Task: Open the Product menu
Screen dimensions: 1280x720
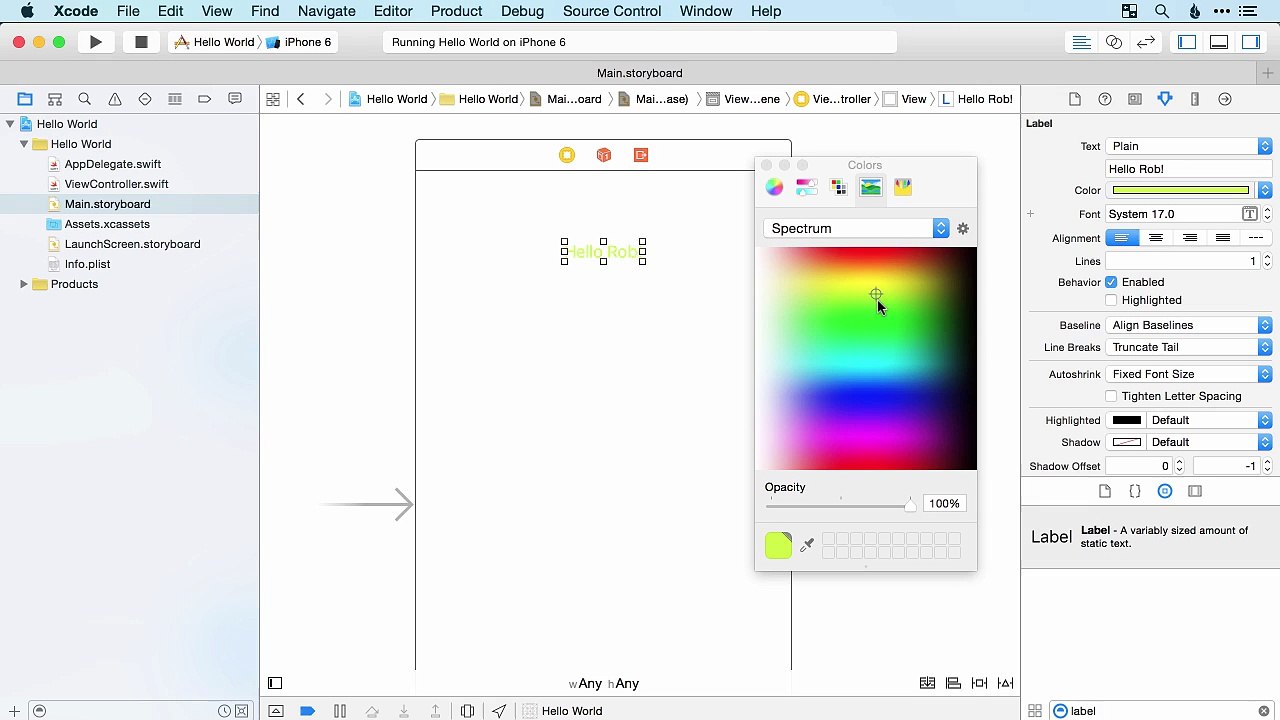Action: [457, 11]
